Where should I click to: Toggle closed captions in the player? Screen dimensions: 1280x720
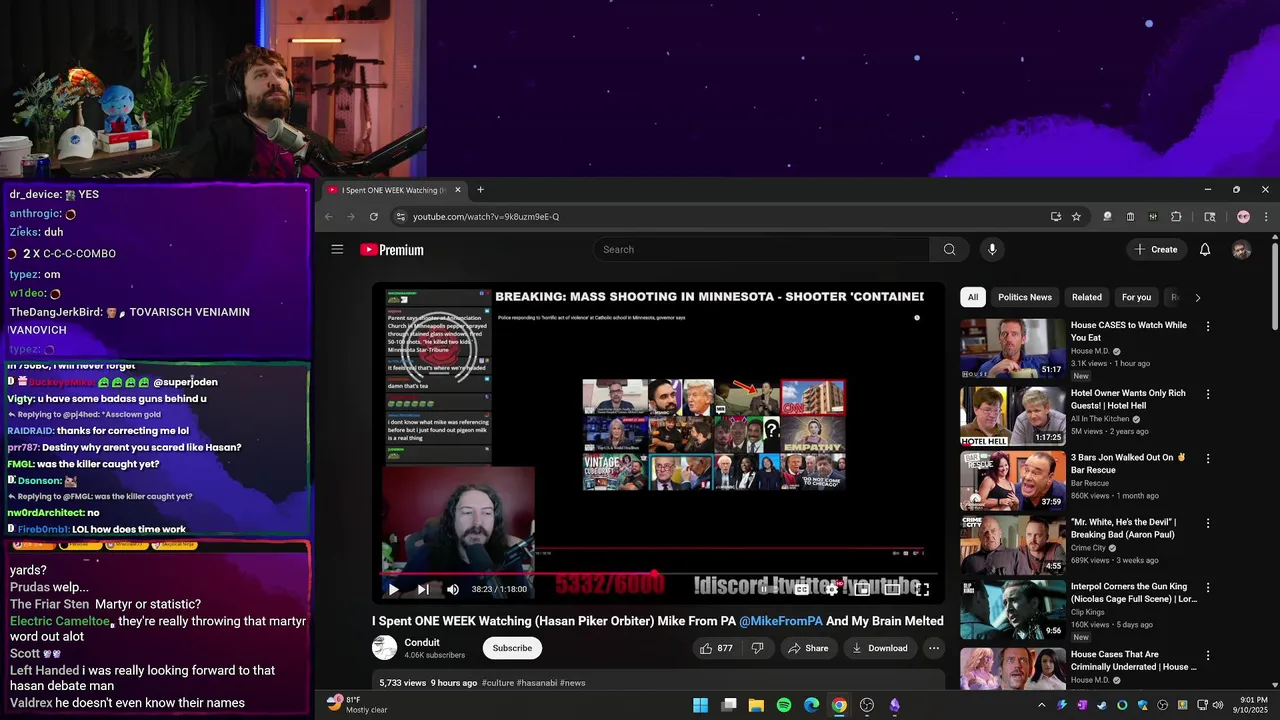click(801, 590)
